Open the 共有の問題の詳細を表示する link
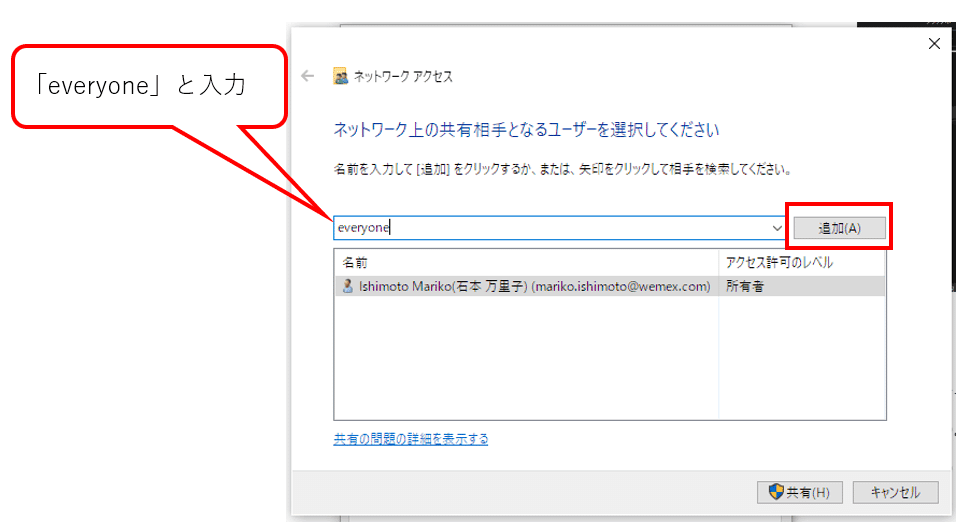 [411, 439]
